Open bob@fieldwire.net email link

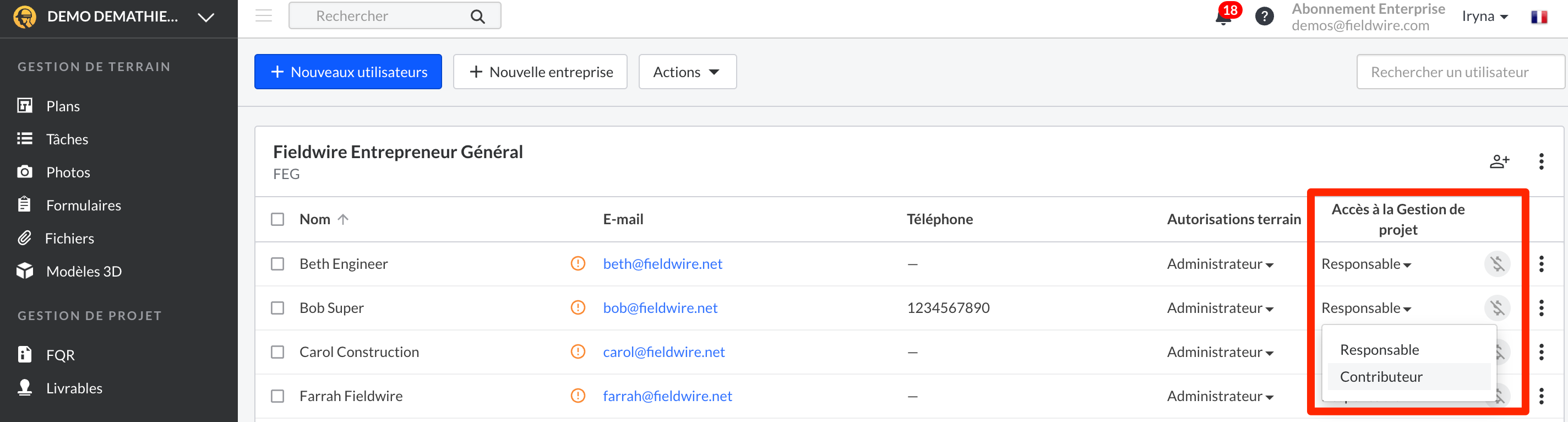point(660,307)
